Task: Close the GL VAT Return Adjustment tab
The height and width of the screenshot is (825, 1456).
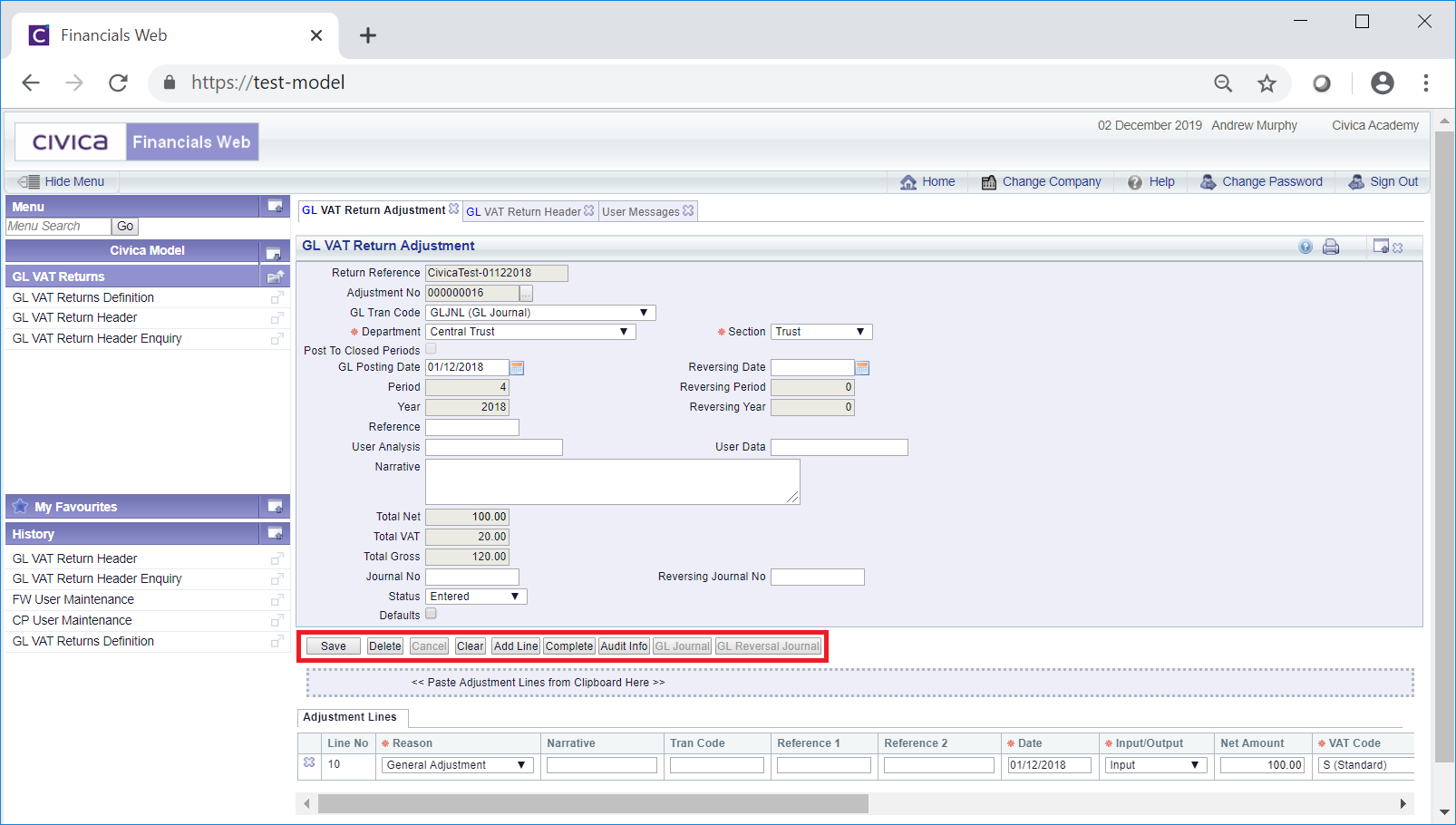Action: click(x=454, y=209)
